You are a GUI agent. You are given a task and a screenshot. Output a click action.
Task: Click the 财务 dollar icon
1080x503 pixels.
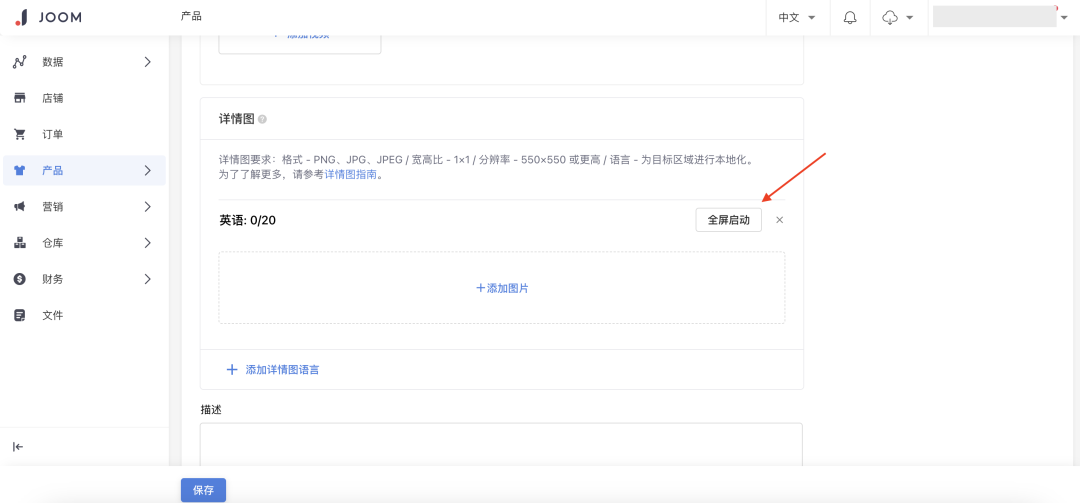19,279
